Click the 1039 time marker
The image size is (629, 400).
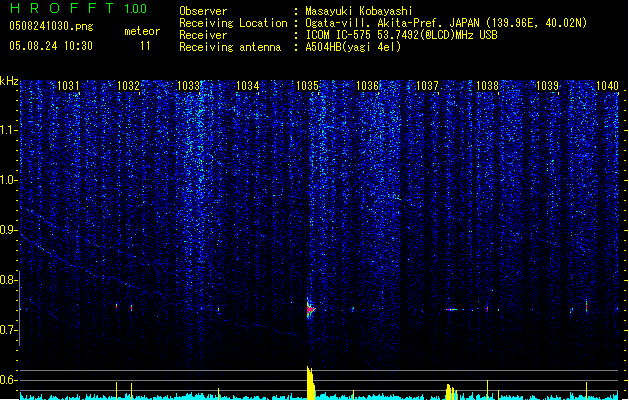point(548,86)
